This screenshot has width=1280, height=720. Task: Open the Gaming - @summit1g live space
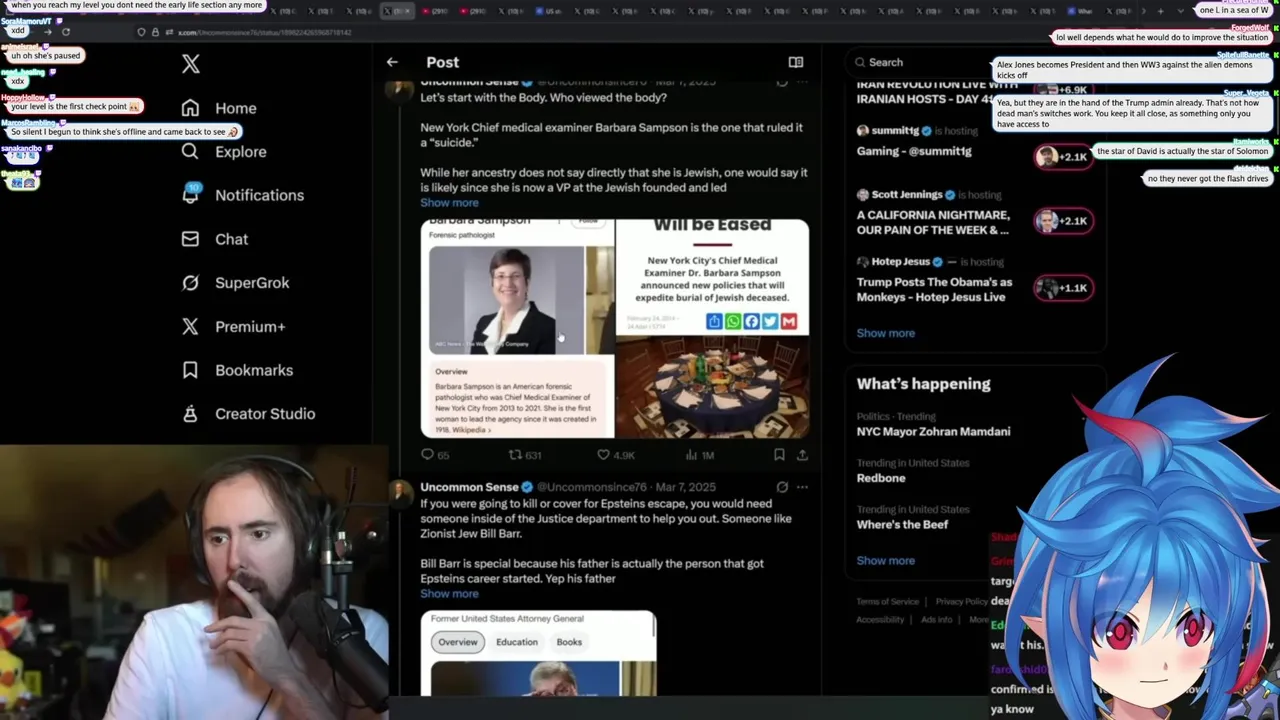(914, 151)
